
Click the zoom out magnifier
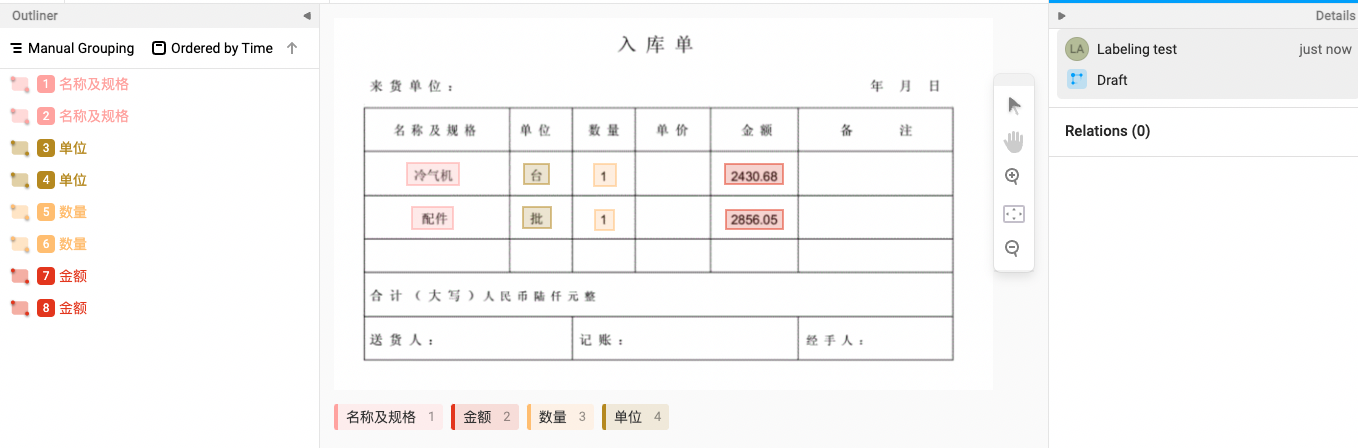point(1013,249)
